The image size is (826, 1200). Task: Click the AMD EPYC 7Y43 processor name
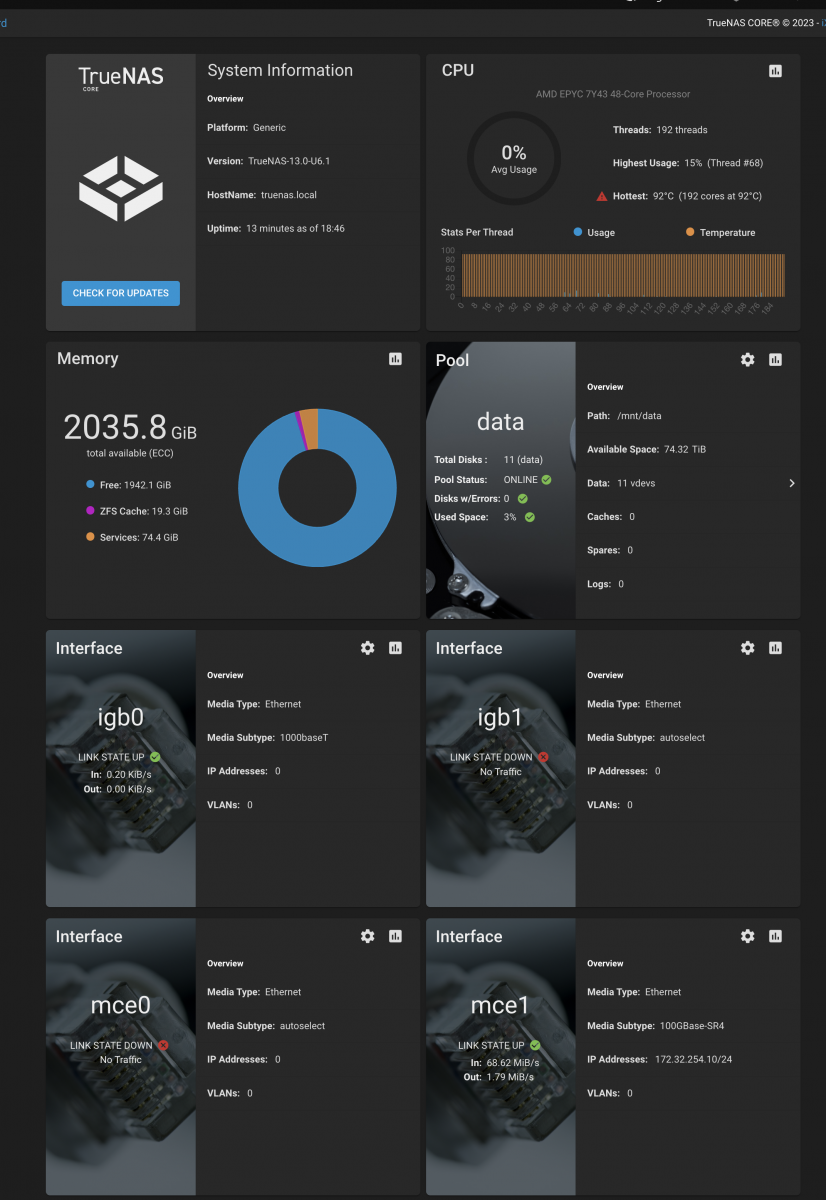click(x=613, y=94)
